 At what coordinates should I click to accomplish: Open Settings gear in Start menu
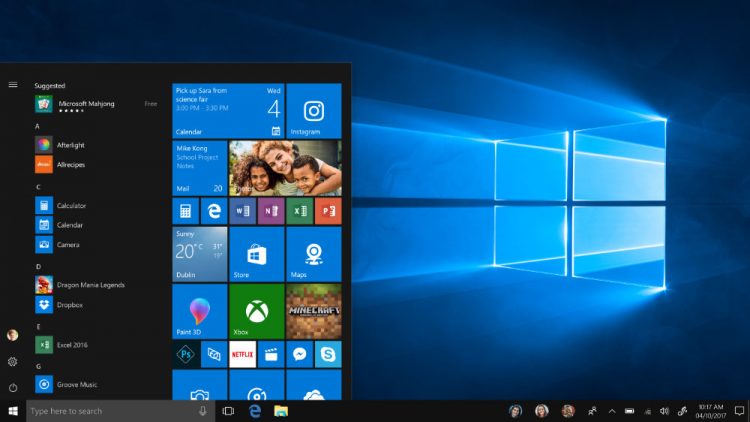(13, 362)
